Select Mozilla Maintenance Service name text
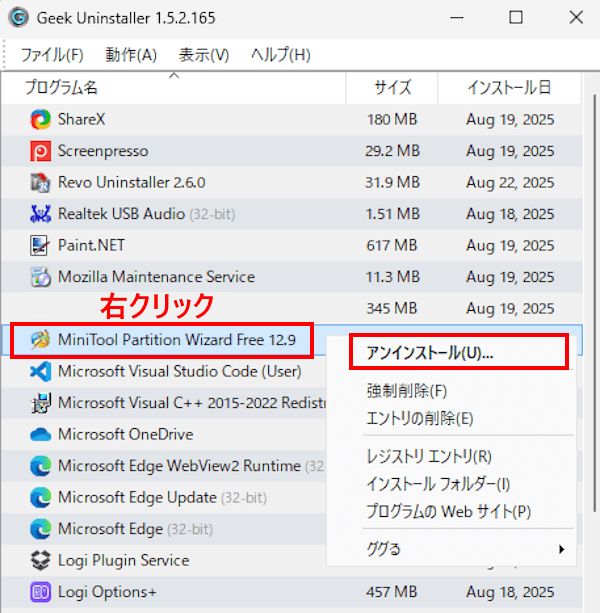Image resolution: width=600 pixels, height=613 pixels. click(156, 277)
